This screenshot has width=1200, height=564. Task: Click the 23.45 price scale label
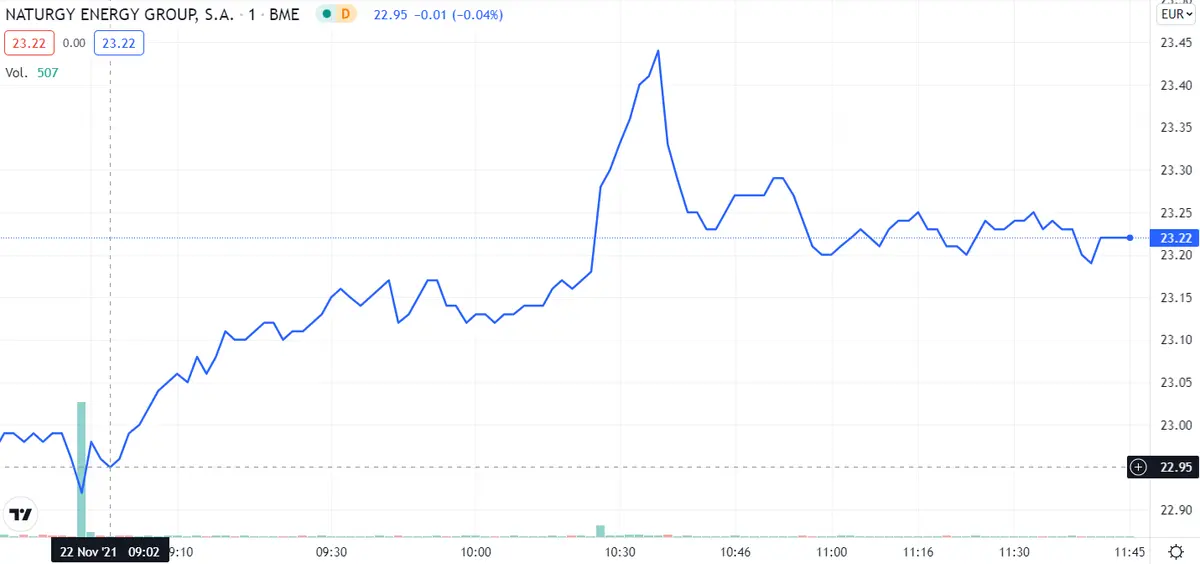click(1175, 43)
